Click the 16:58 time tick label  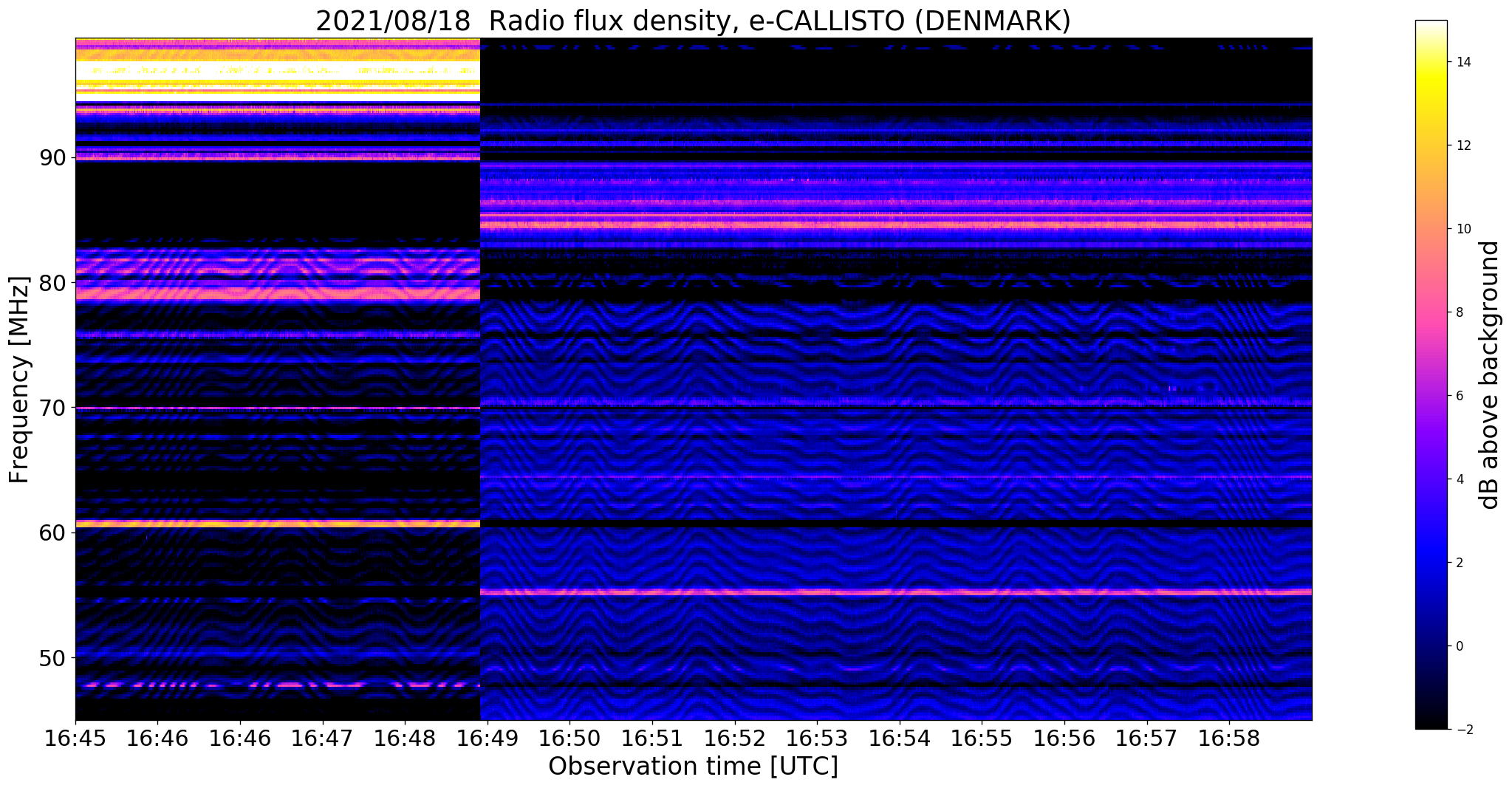(x=1229, y=738)
